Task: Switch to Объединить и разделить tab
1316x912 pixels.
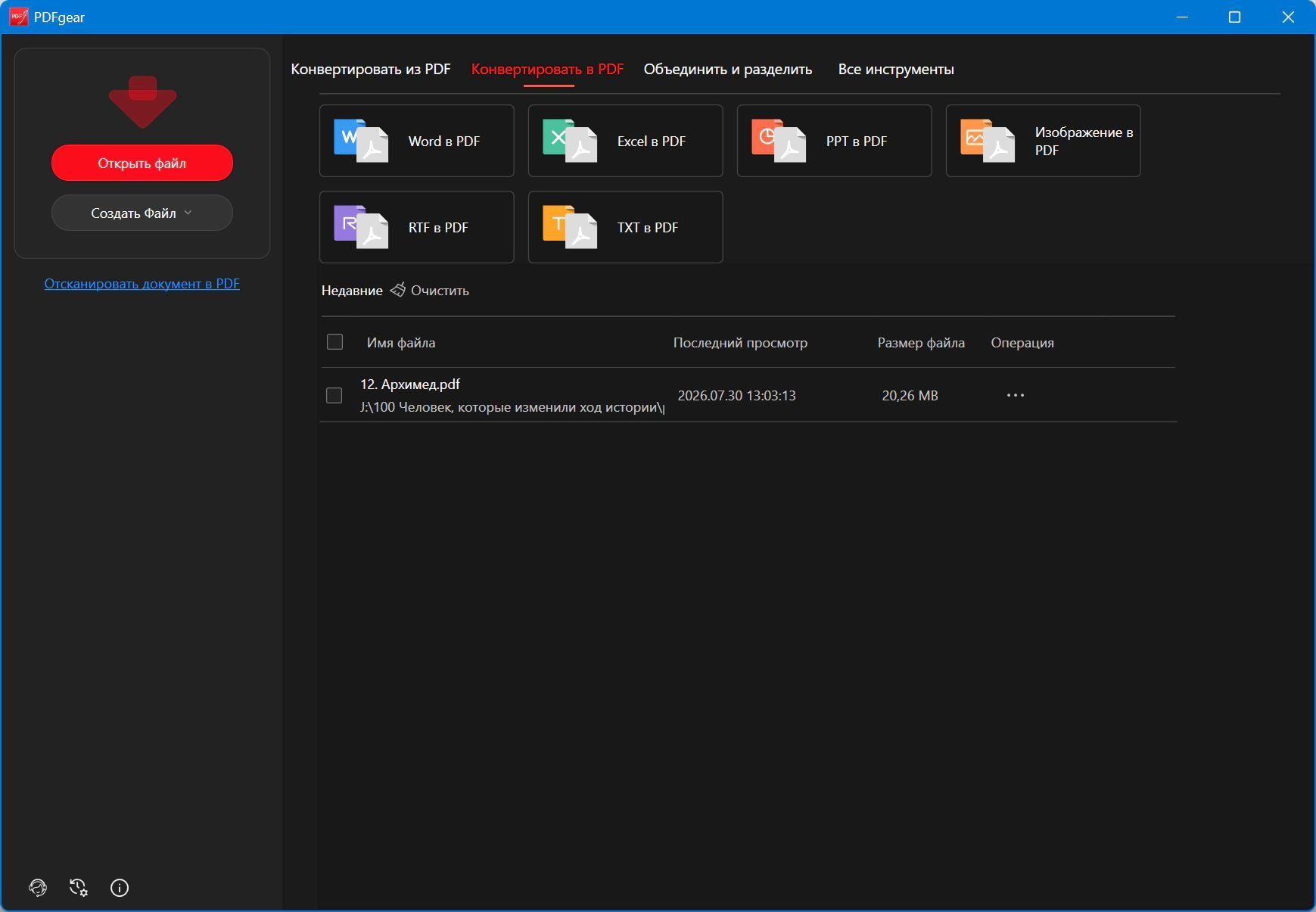Action: coord(728,69)
